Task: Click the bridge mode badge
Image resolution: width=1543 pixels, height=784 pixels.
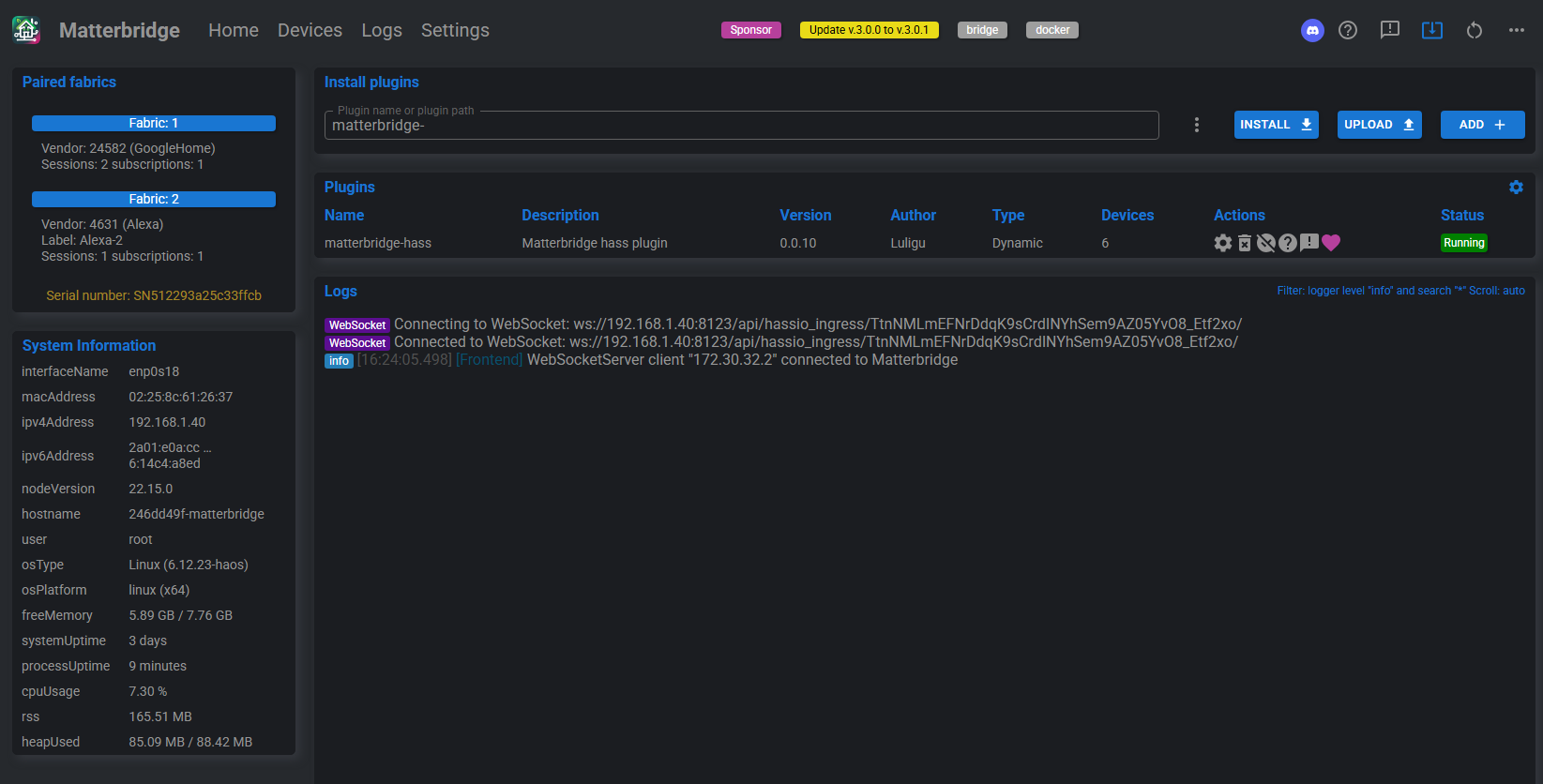Action: click(982, 30)
